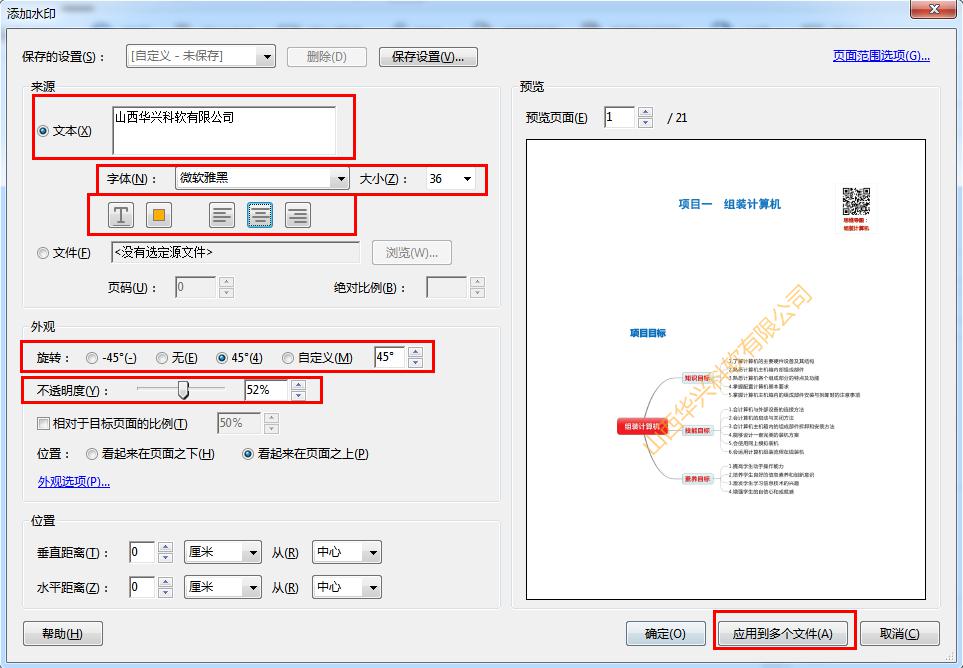This screenshot has height=668, width=963.
Task: Open the saved settings dropdown
Action: click(266, 57)
